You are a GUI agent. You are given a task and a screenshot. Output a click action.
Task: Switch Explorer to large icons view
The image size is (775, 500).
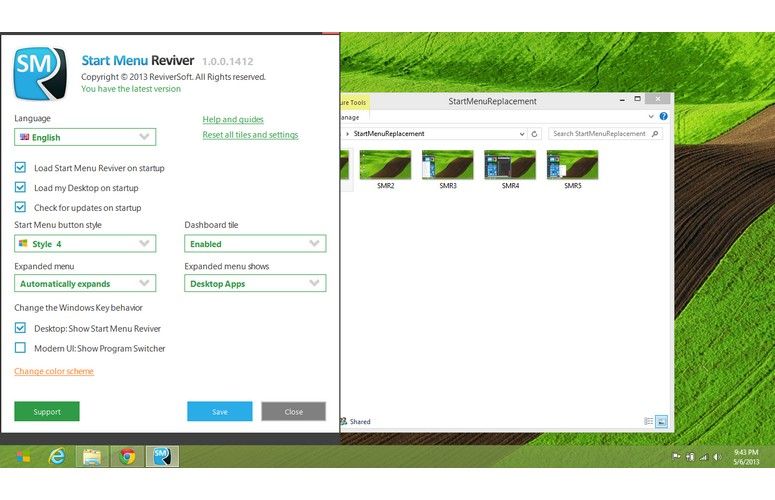(661, 421)
